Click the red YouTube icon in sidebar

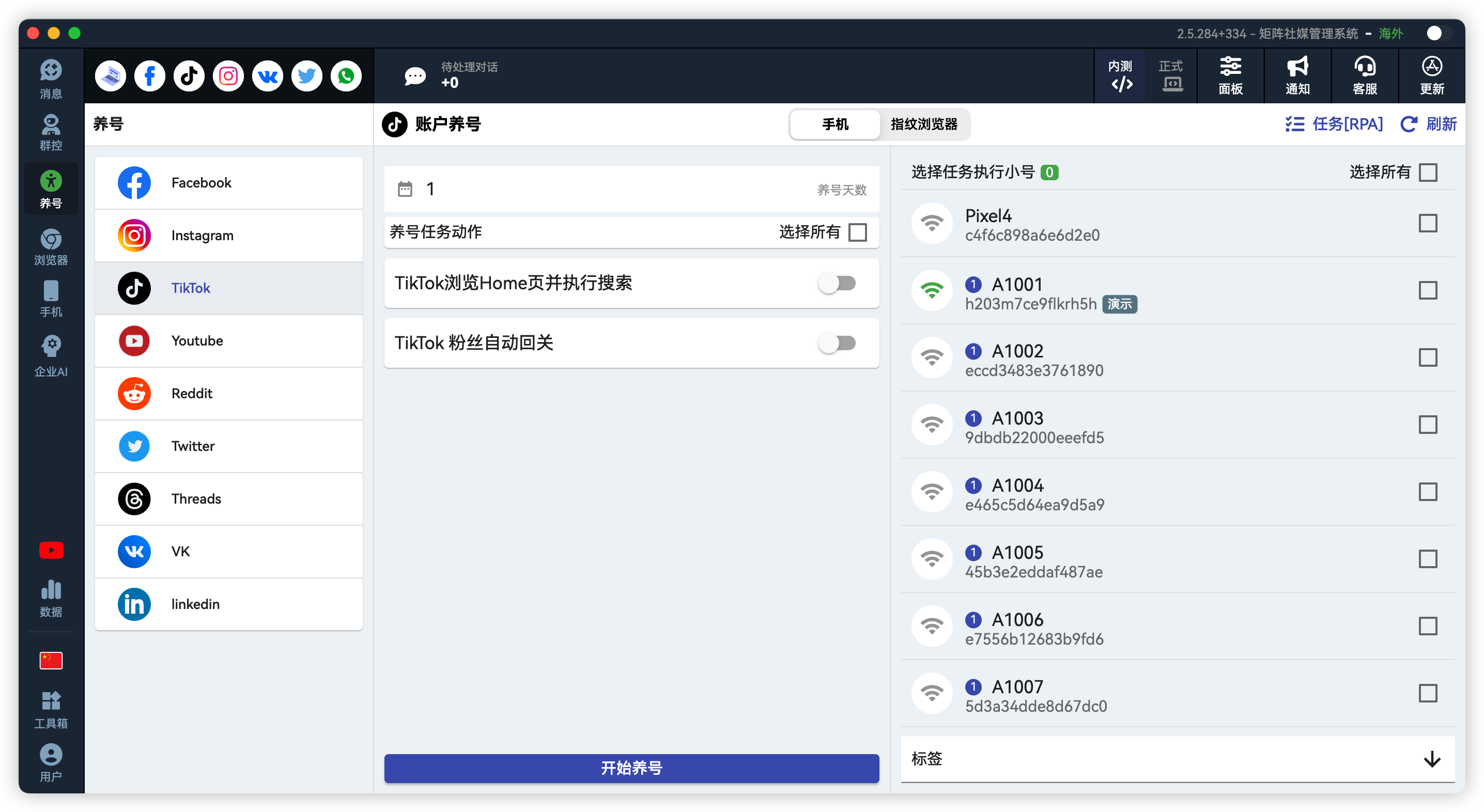(x=51, y=551)
